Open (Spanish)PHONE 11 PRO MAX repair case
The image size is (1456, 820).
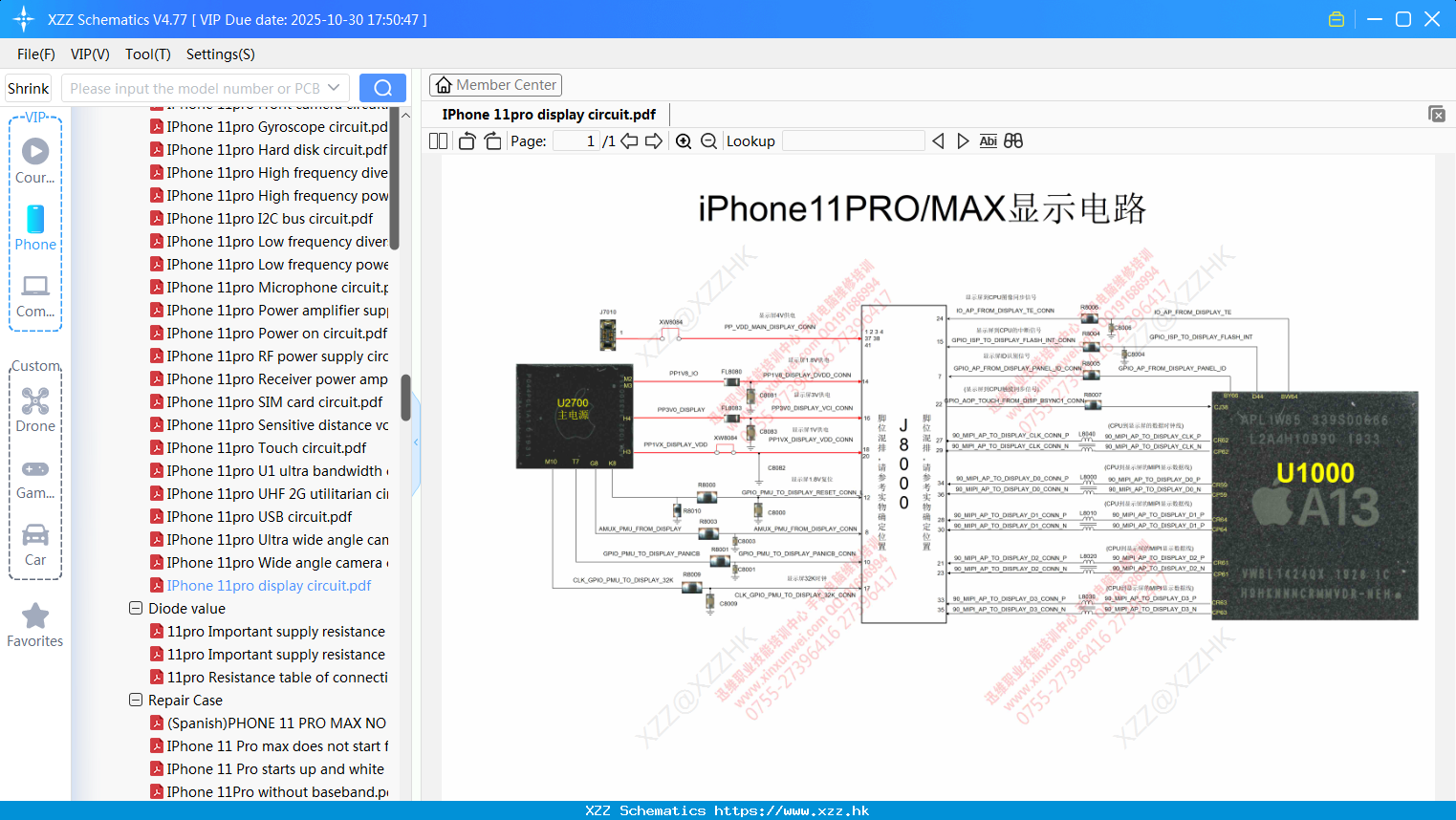point(269,723)
